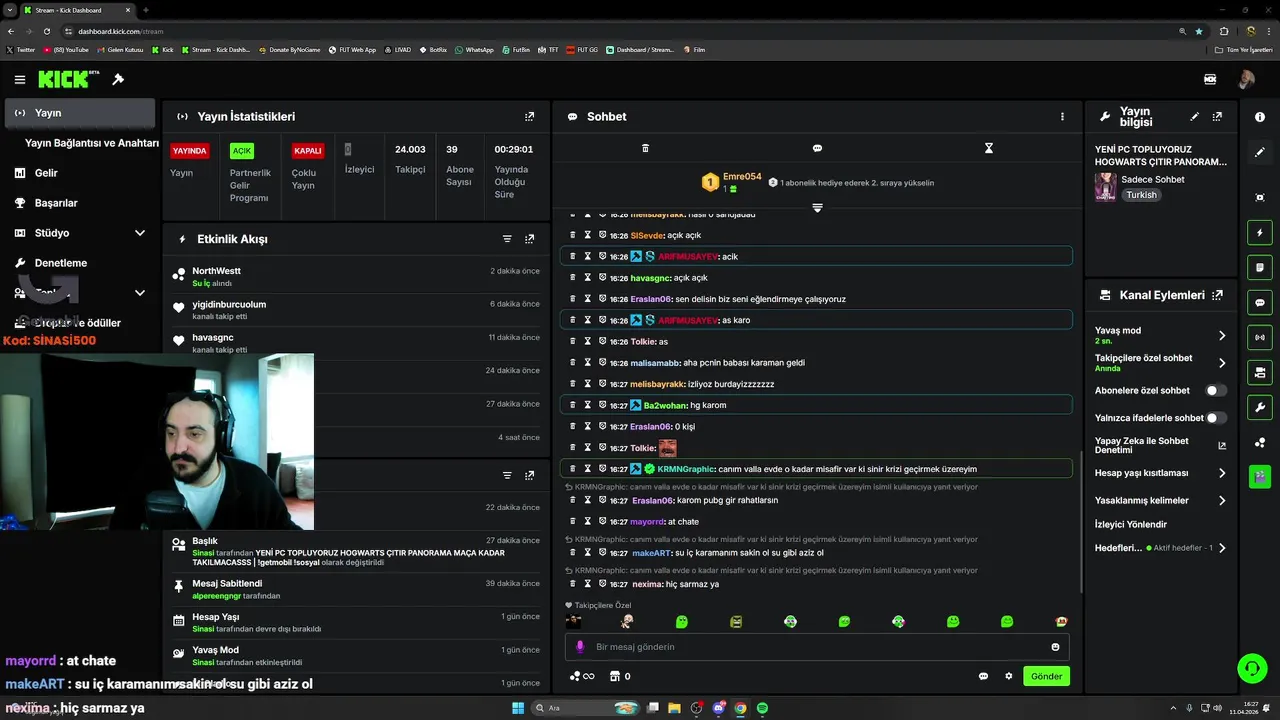This screenshot has width=1280, height=720.
Task: Open Windows Start button
Action: tap(518, 708)
